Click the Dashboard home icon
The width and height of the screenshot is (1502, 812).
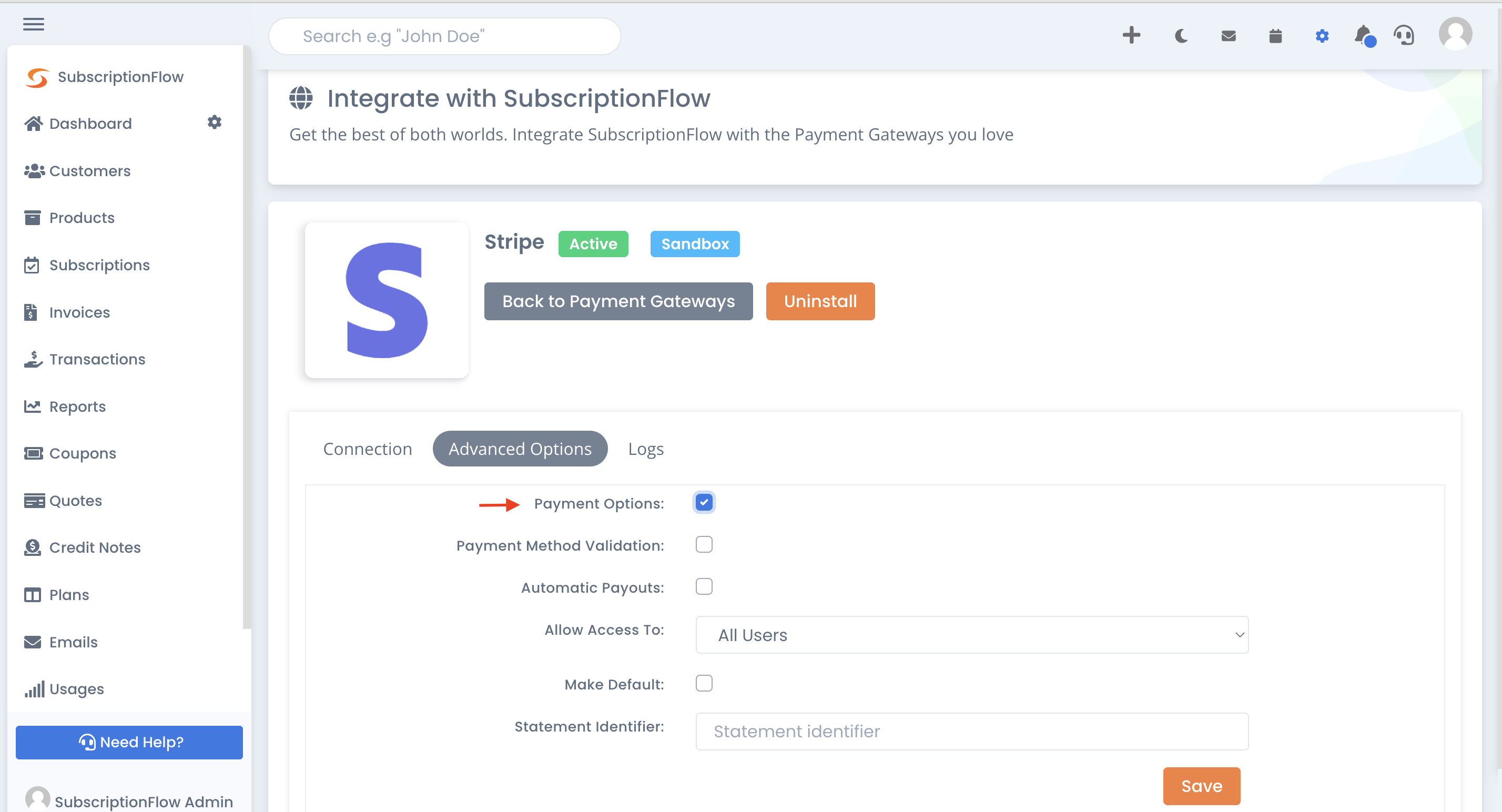click(x=33, y=124)
